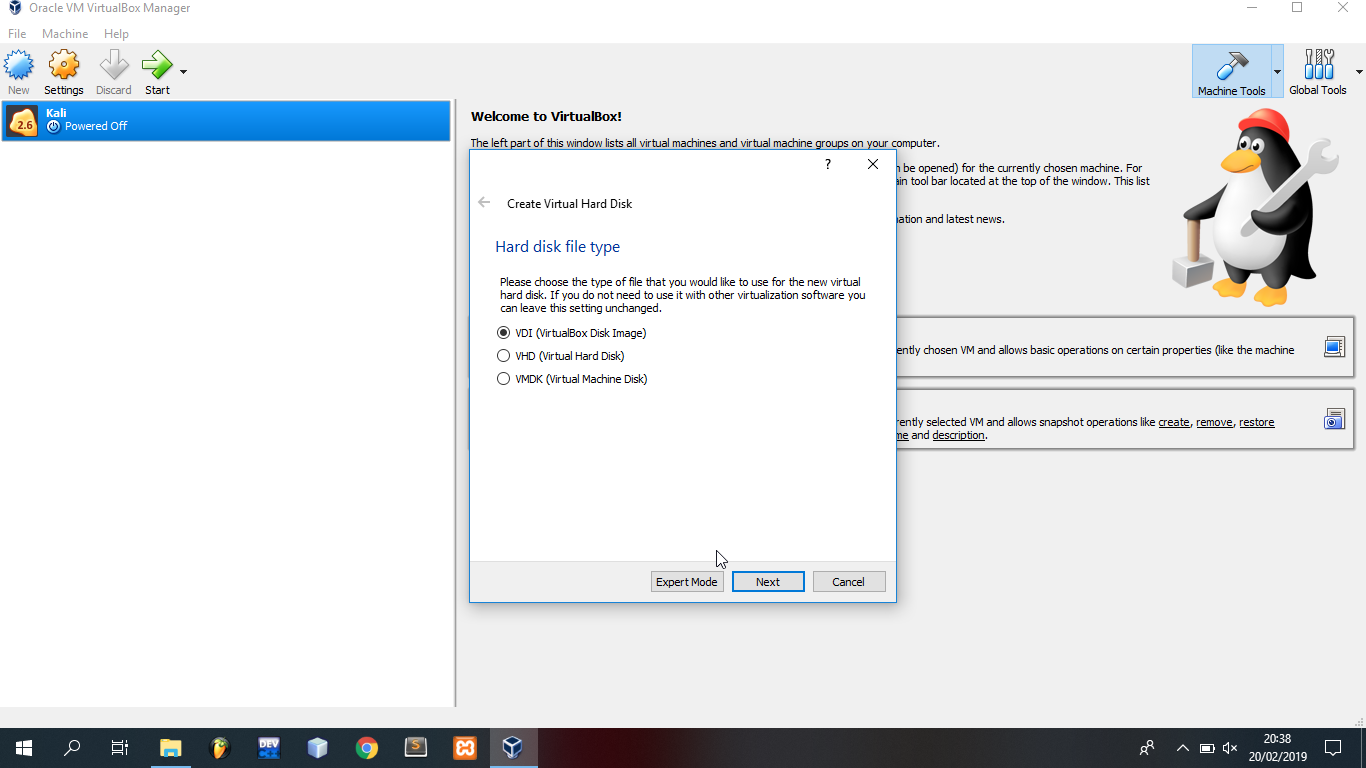Image resolution: width=1366 pixels, height=768 pixels.
Task: Follow the 'description' link
Action: pyautogui.click(x=959, y=435)
